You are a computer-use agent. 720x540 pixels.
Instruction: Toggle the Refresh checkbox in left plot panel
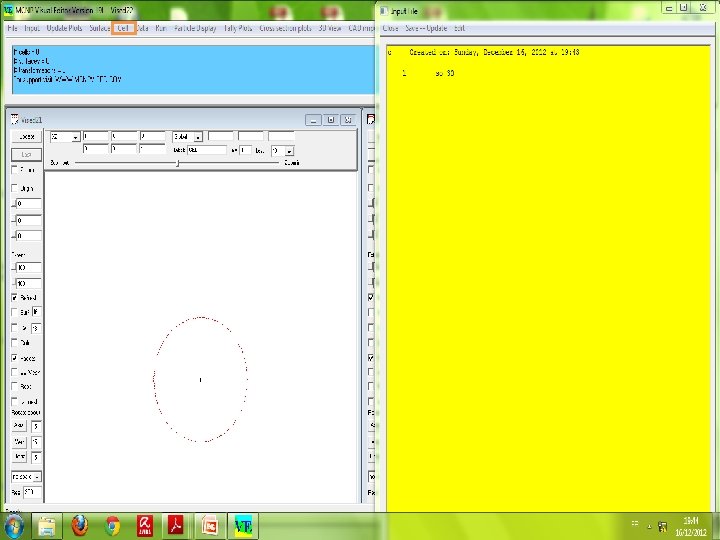[x=15, y=298]
